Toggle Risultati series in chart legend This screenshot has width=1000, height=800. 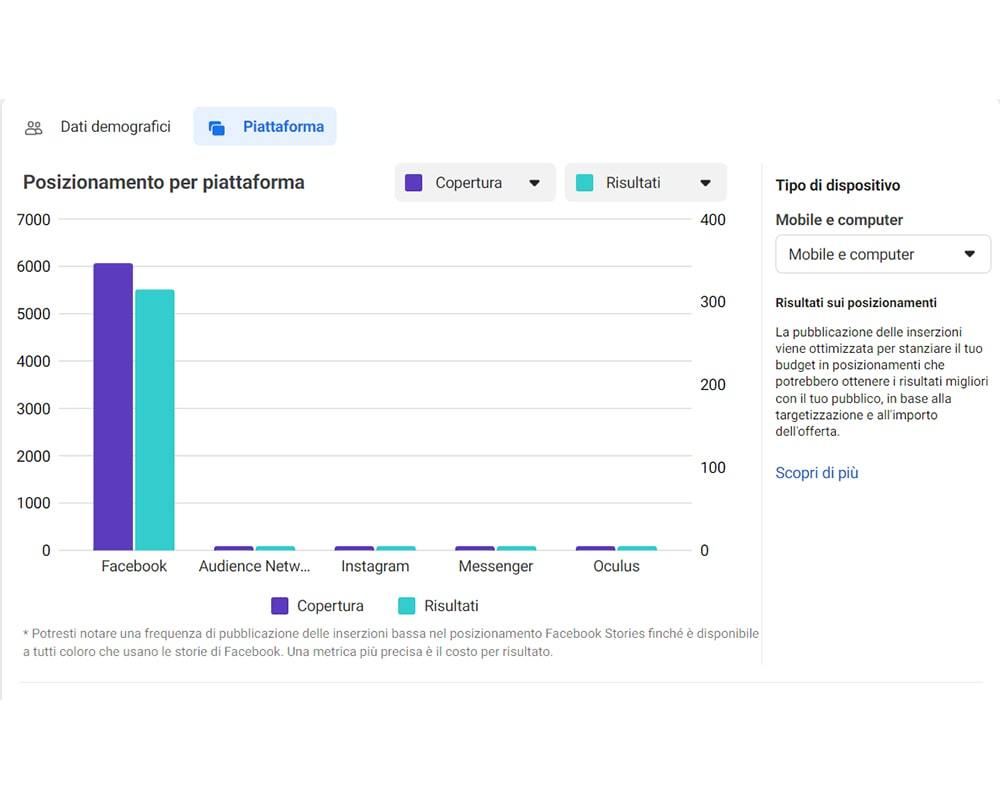(x=438, y=605)
